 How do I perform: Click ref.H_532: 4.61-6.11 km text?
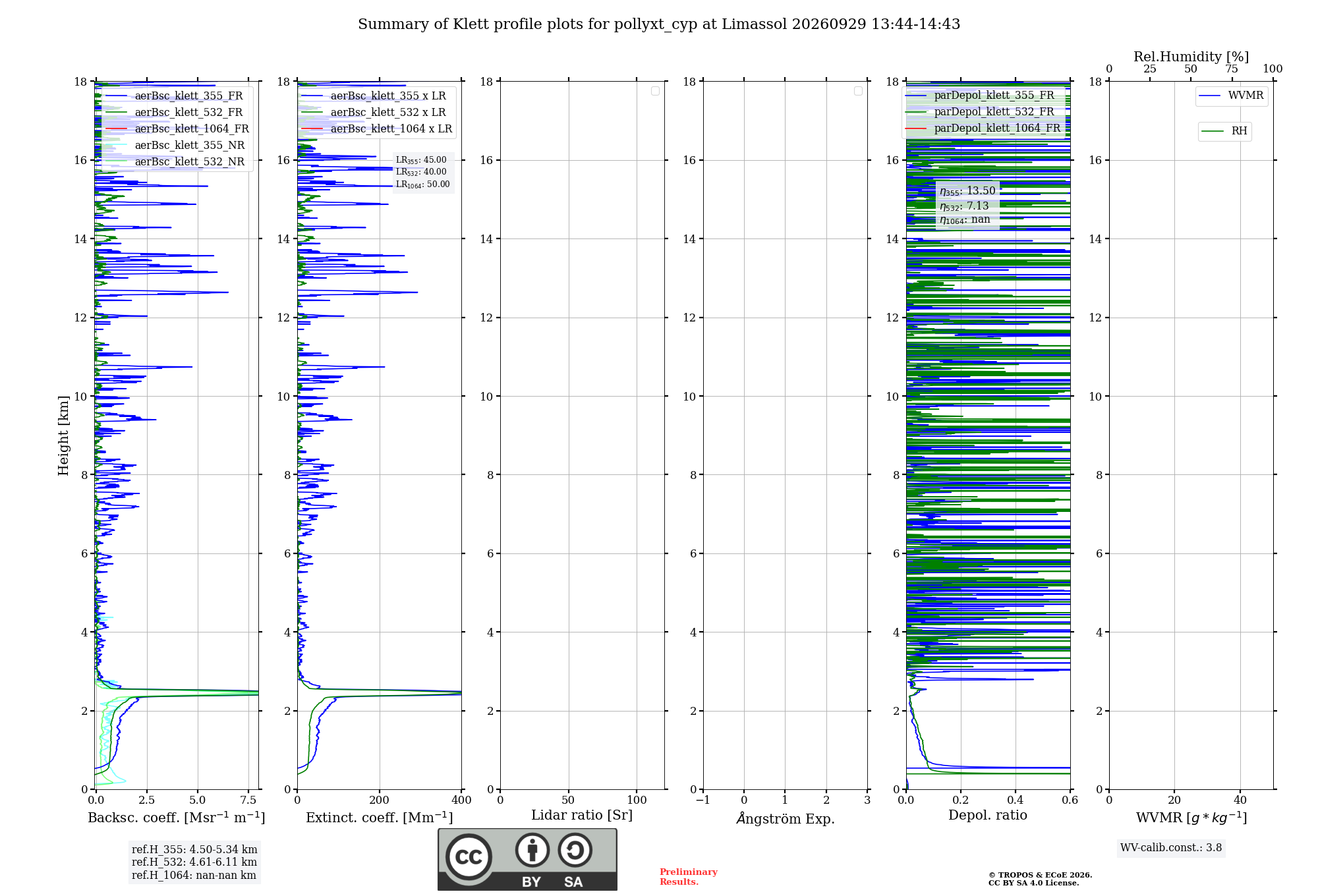[x=194, y=862]
